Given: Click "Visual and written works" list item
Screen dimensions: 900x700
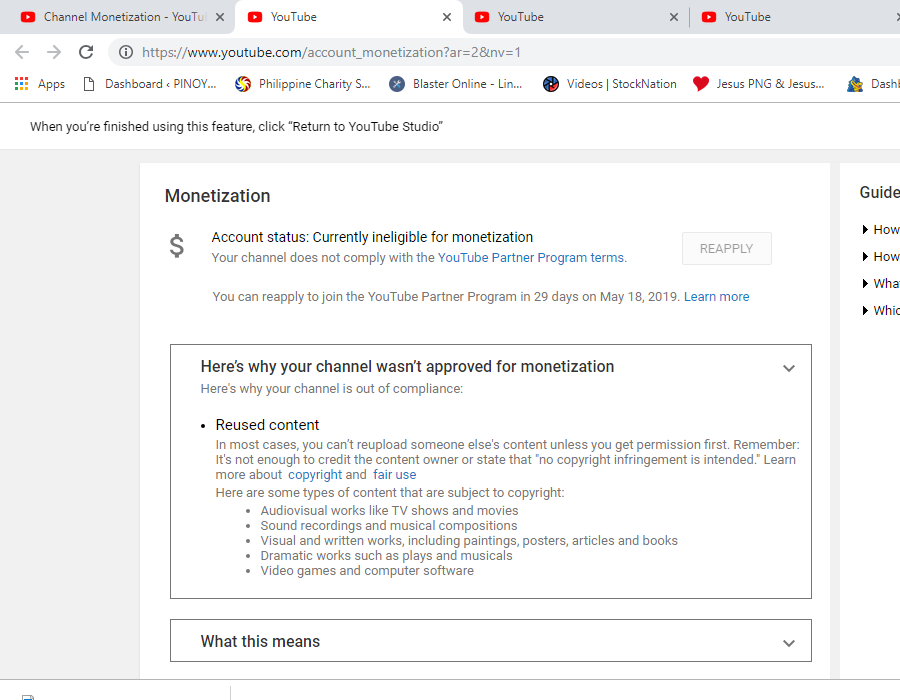Looking at the screenshot, I should click(469, 540).
